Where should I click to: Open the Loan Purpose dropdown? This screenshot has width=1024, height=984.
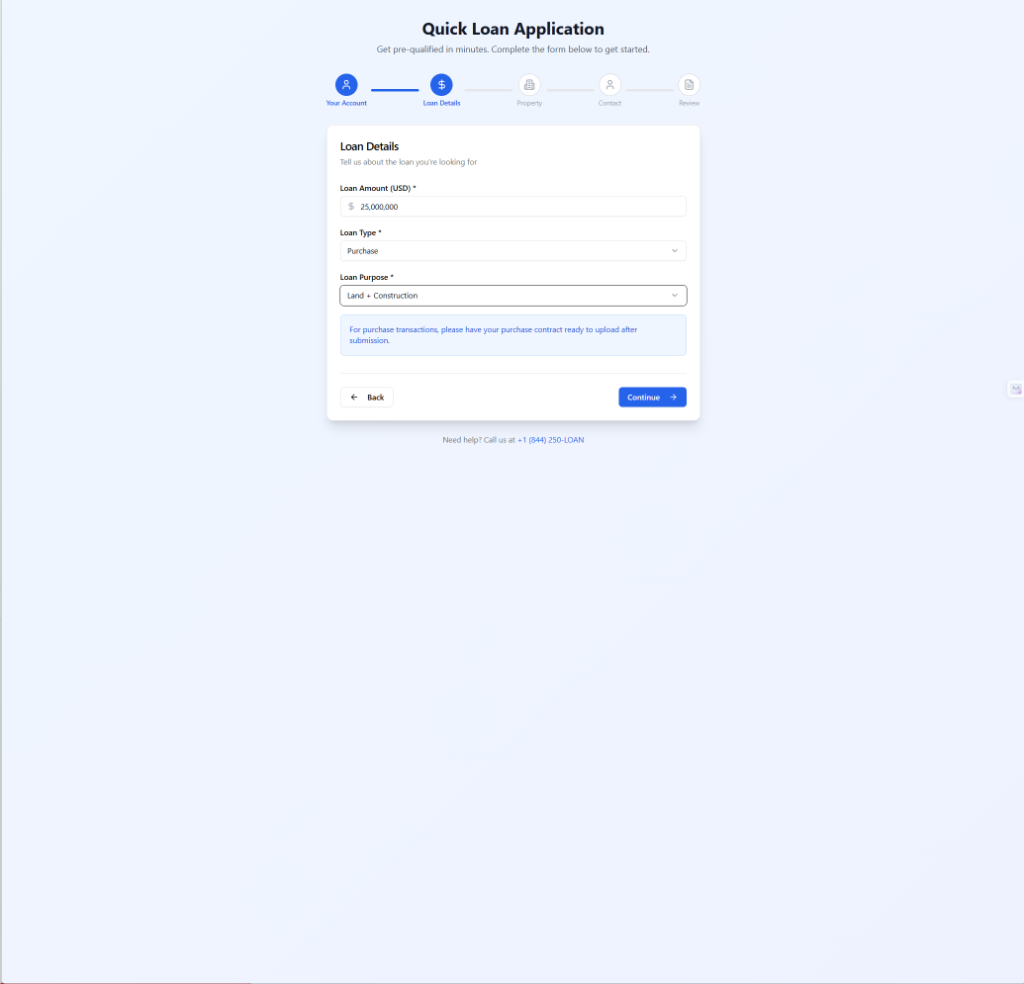pyautogui.click(x=513, y=295)
